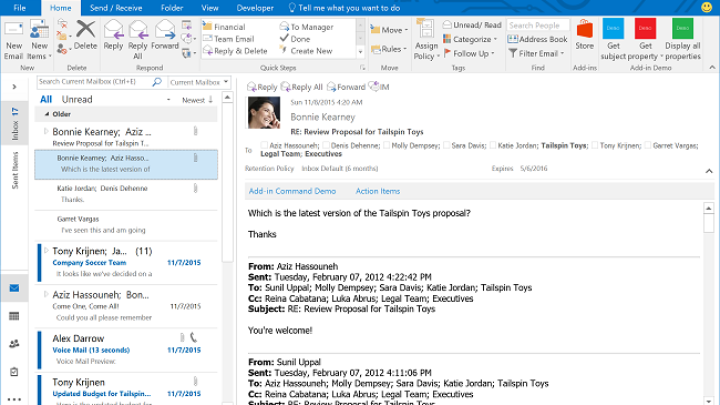720x405 pixels.
Task: Click the Unread/ Read button
Action: [x=472, y=25]
